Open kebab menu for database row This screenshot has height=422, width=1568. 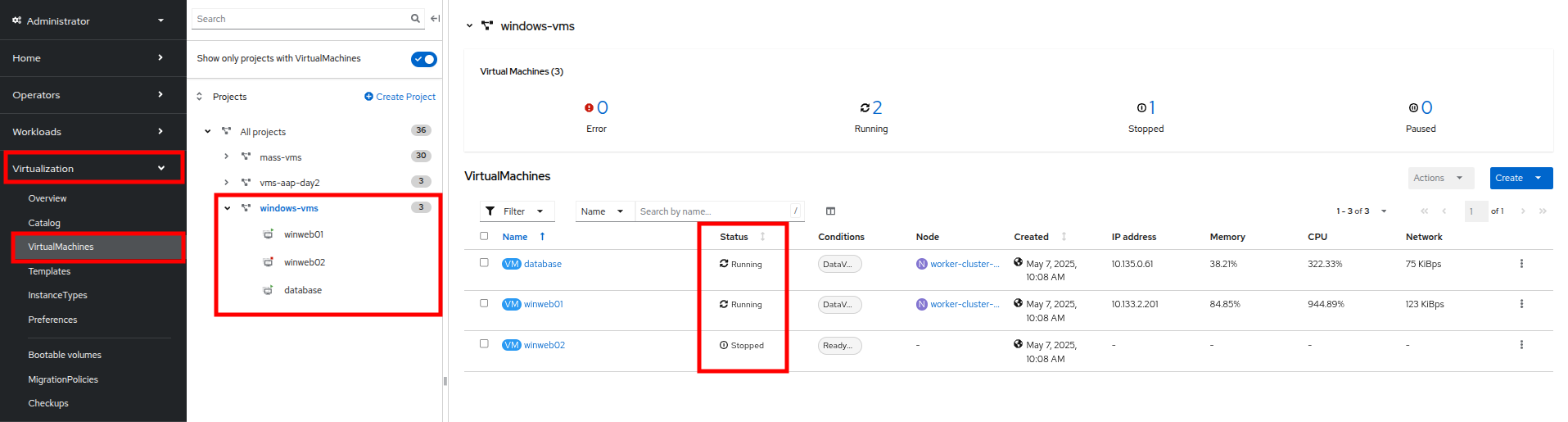1521,264
